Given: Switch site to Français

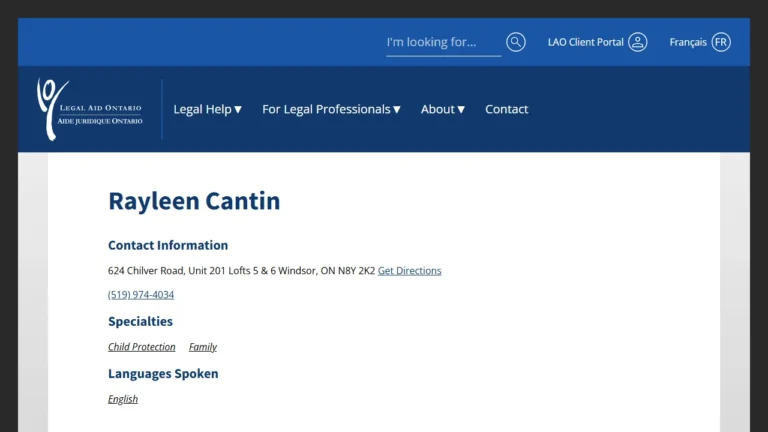Looking at the screenshot, I should 688,42.
